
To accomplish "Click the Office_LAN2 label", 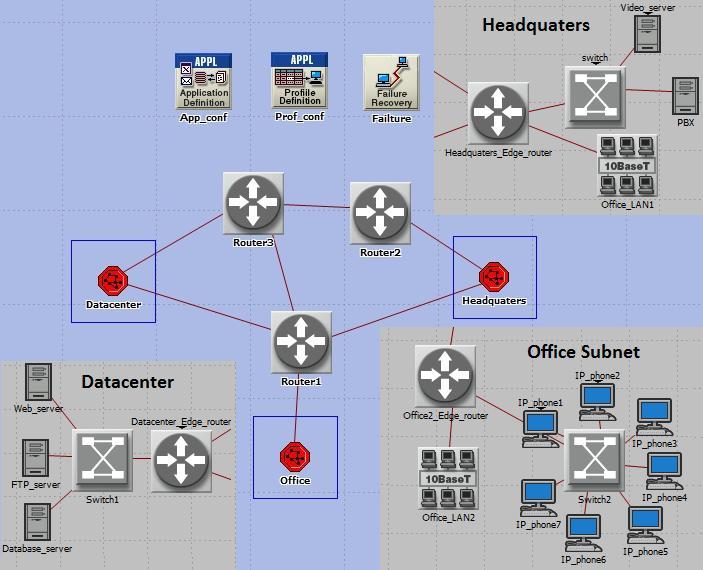I will (448, 518).
